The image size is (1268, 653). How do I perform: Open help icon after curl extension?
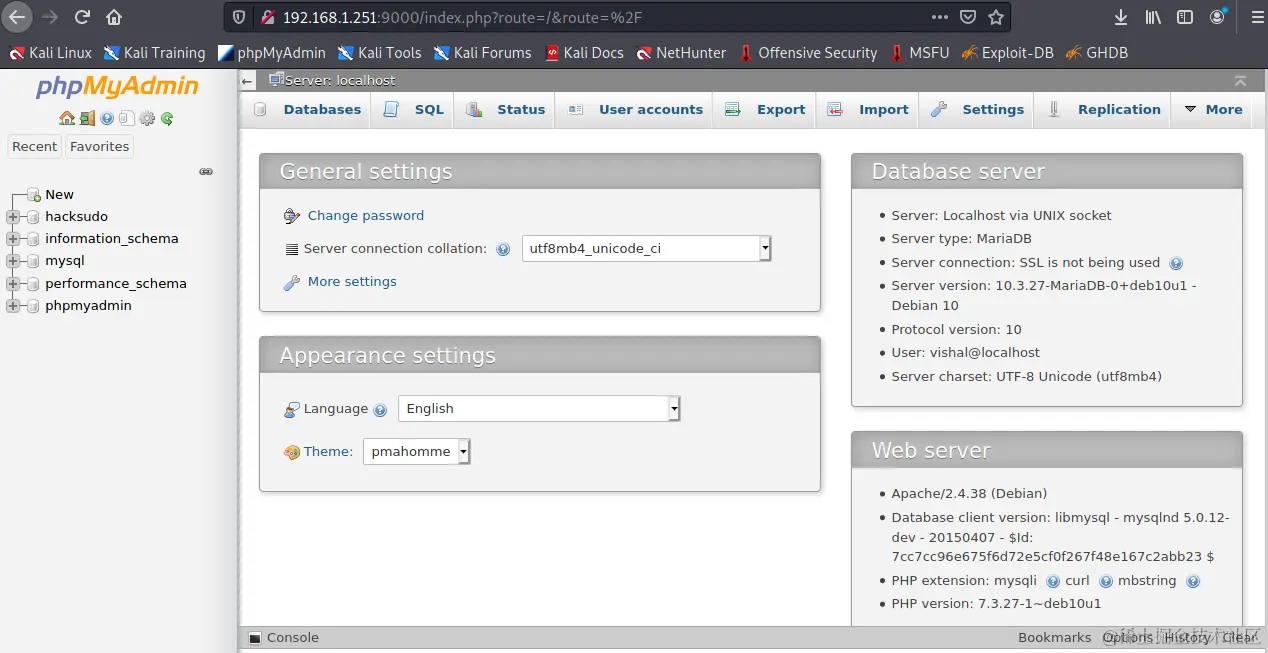(1106, 581)
